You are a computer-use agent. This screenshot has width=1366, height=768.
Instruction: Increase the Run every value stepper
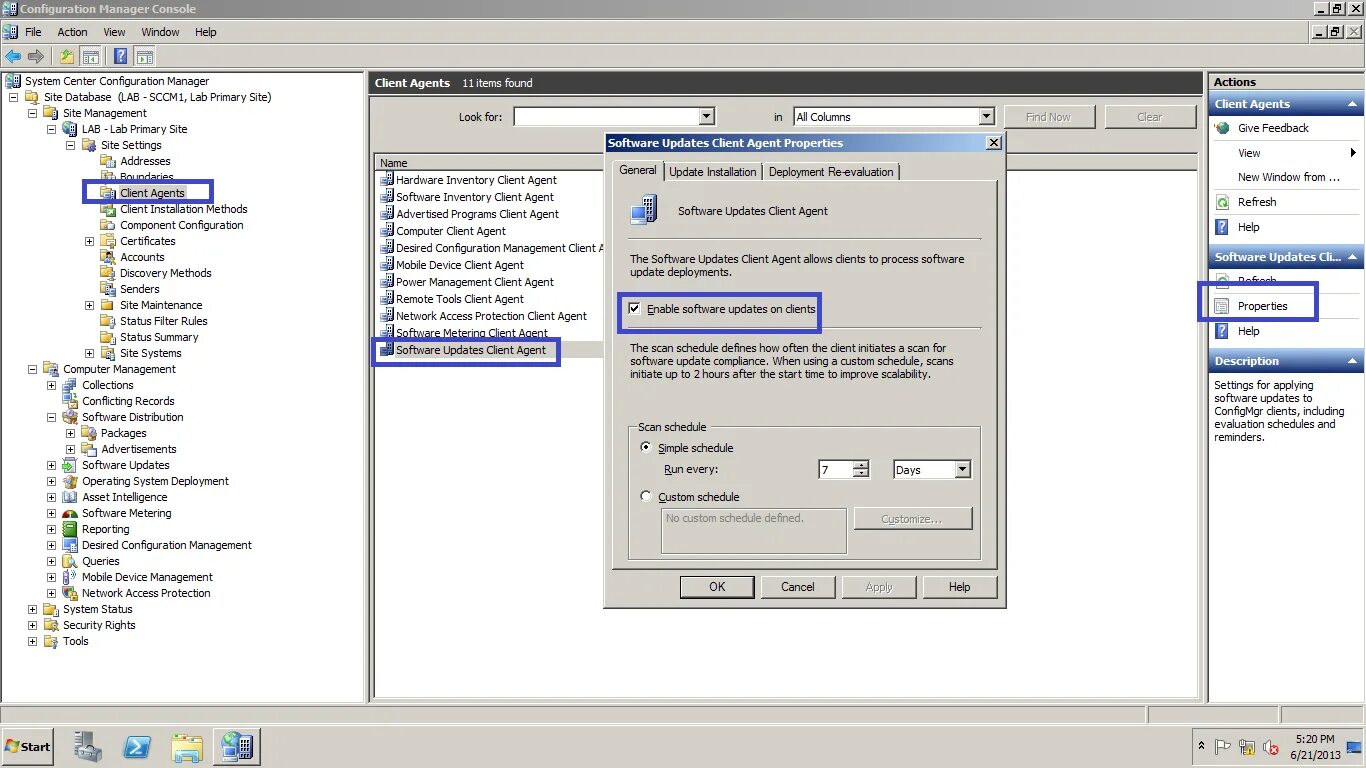pos(861,465)
